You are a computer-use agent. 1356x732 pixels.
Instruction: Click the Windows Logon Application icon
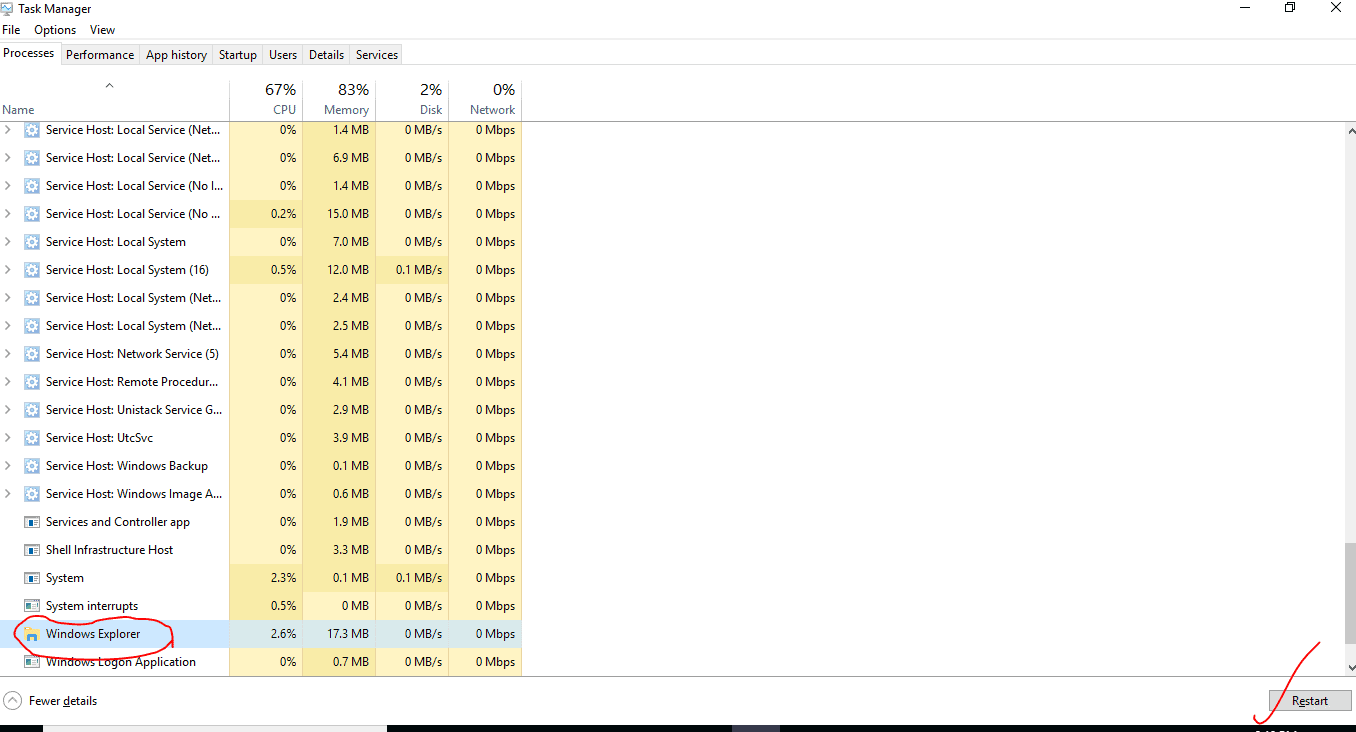point(31,662)
